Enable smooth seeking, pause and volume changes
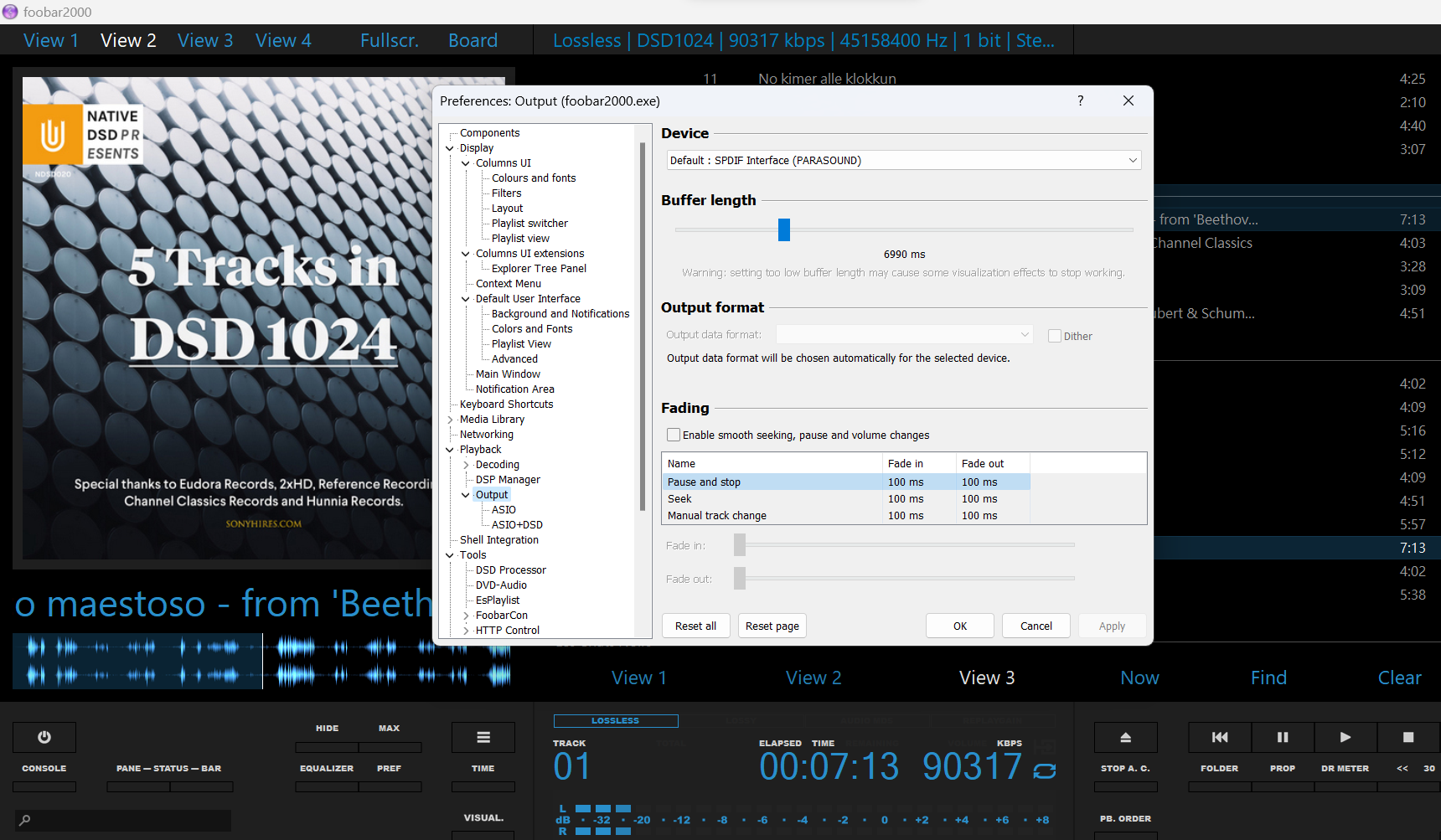 pyautogui.click(x=674, y=435)
